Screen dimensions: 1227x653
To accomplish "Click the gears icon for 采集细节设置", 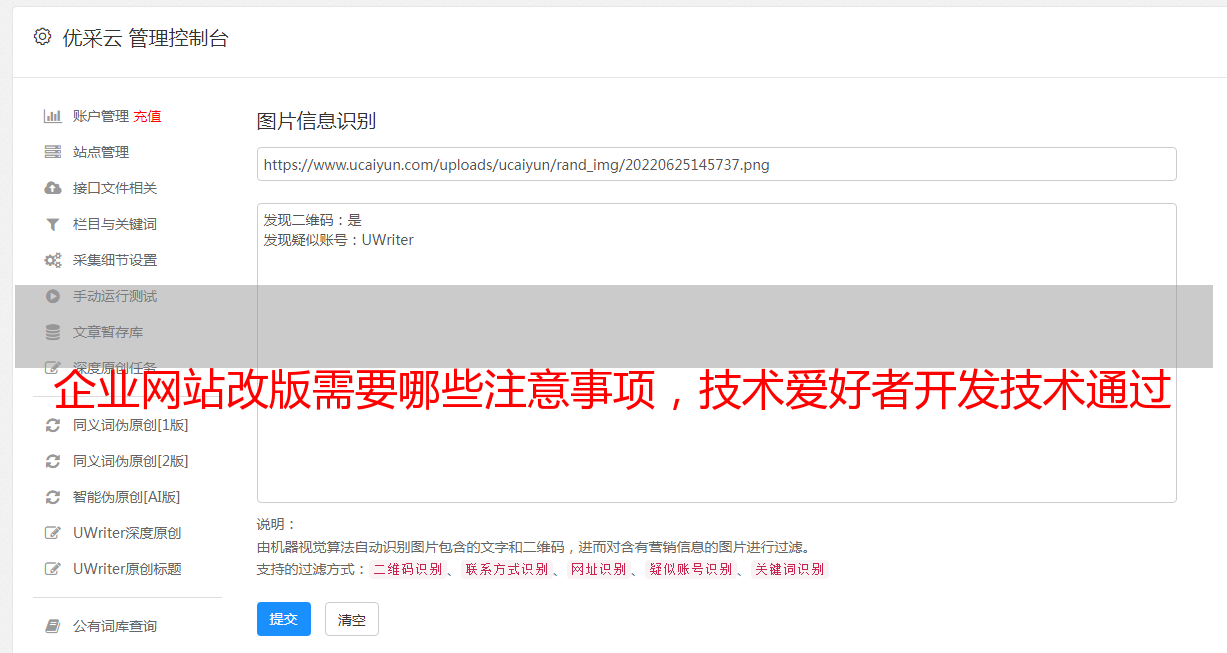I will point(53,260).
